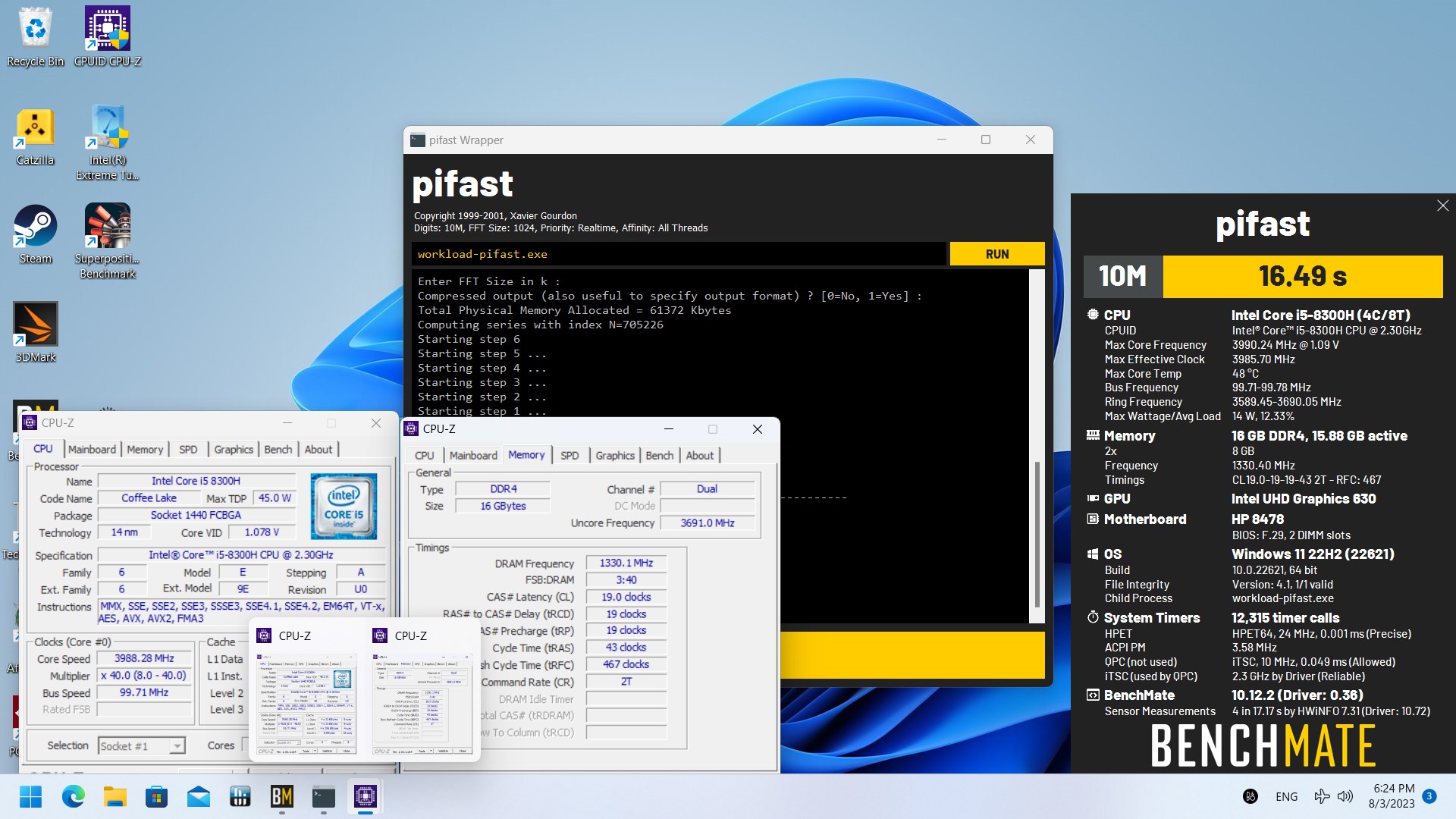
Task: Open the HWiNFO taskbar icon
Action: coord(240,796)
